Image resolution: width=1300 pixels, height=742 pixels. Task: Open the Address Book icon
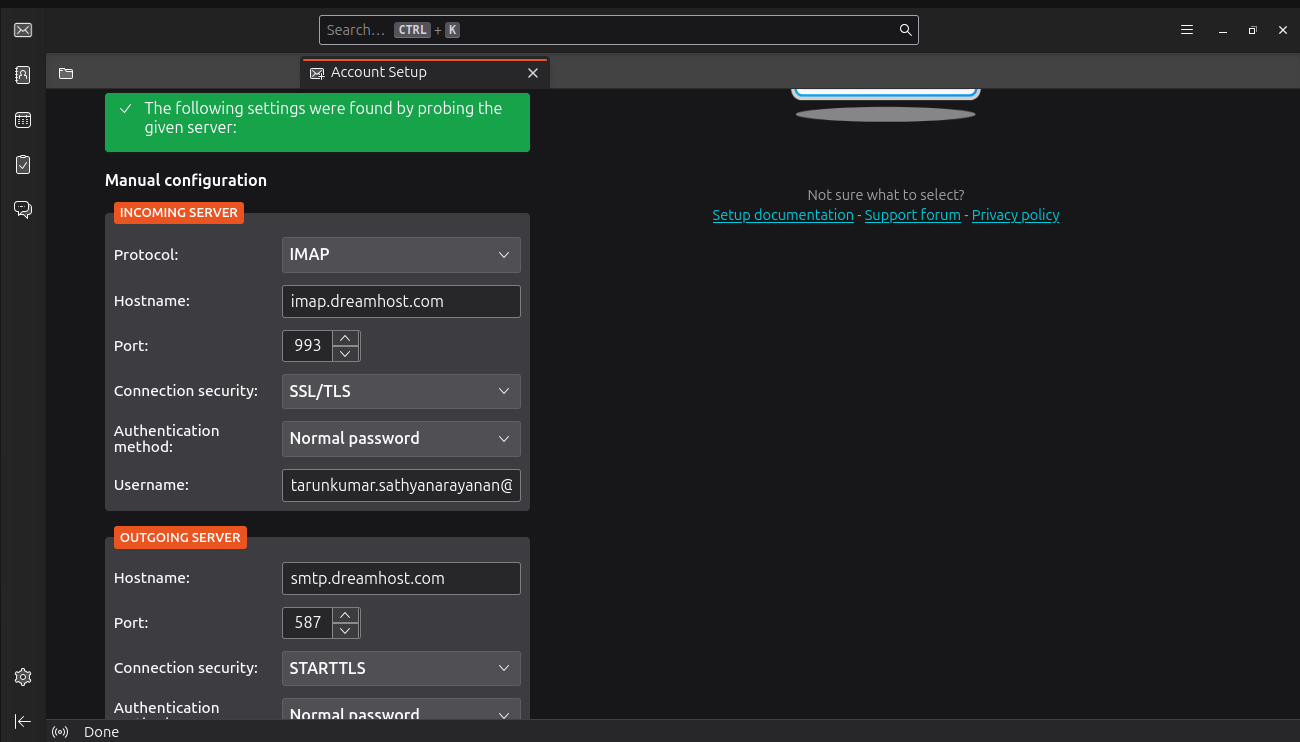pos(23,75)
